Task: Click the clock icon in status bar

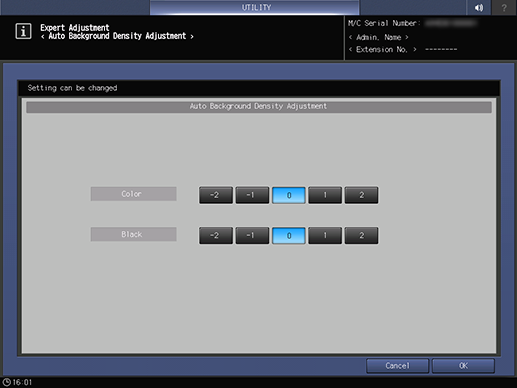Action: tap(6, 382)
